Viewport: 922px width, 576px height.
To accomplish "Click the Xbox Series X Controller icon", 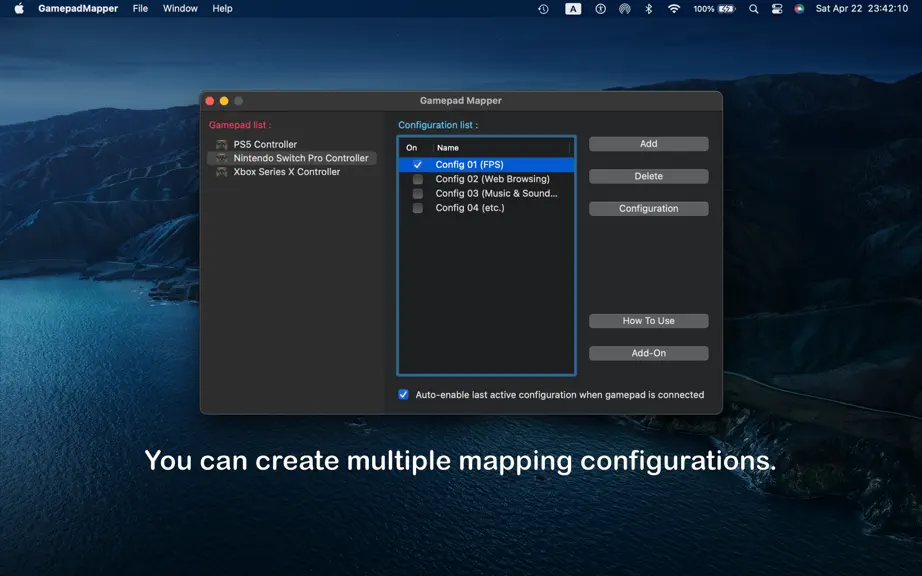I will point(222,172).
